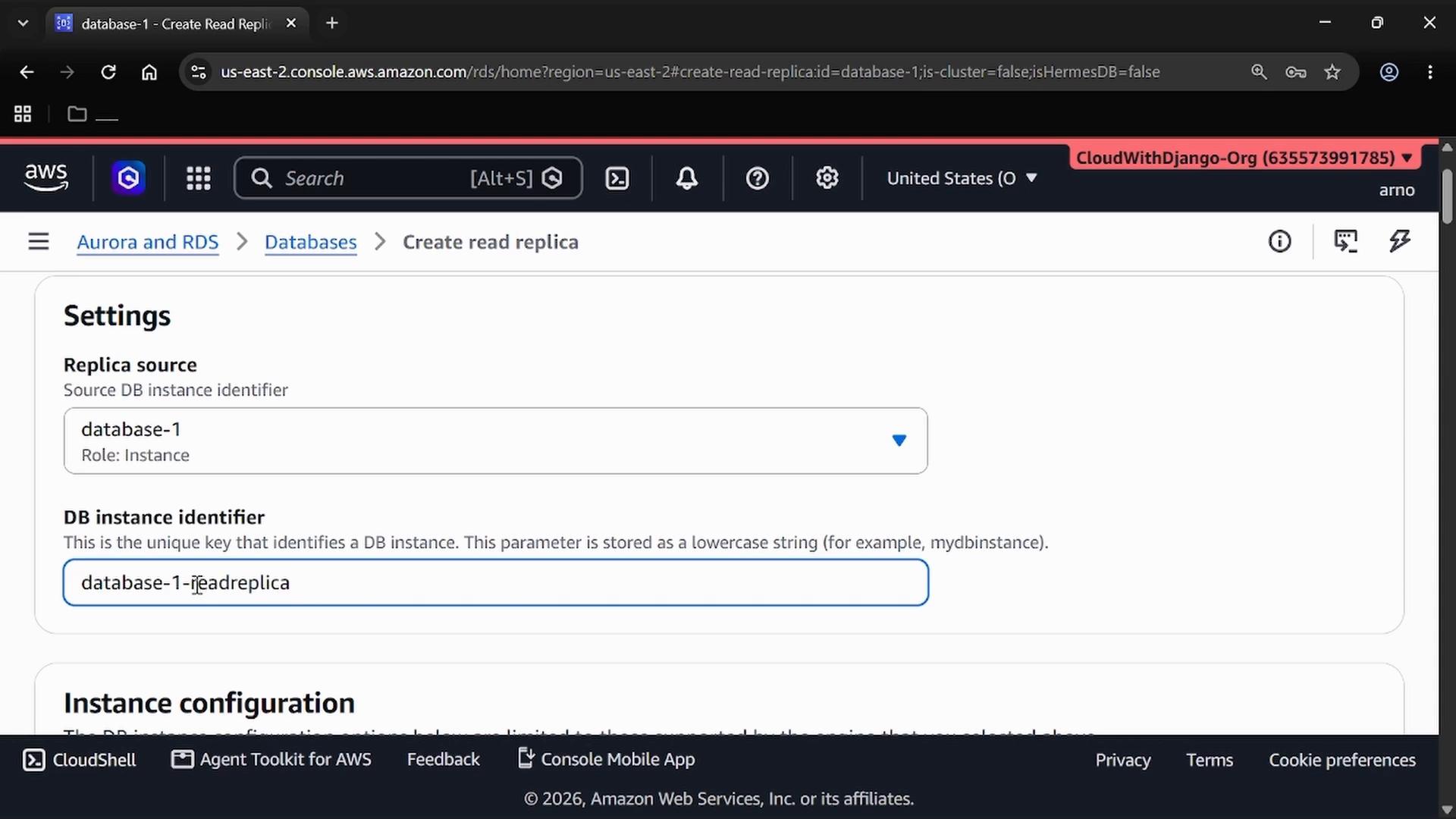Screen dimensions: 1456x819
Task: Open the AWS services grid menu
Action: click(x=199, y=178)
